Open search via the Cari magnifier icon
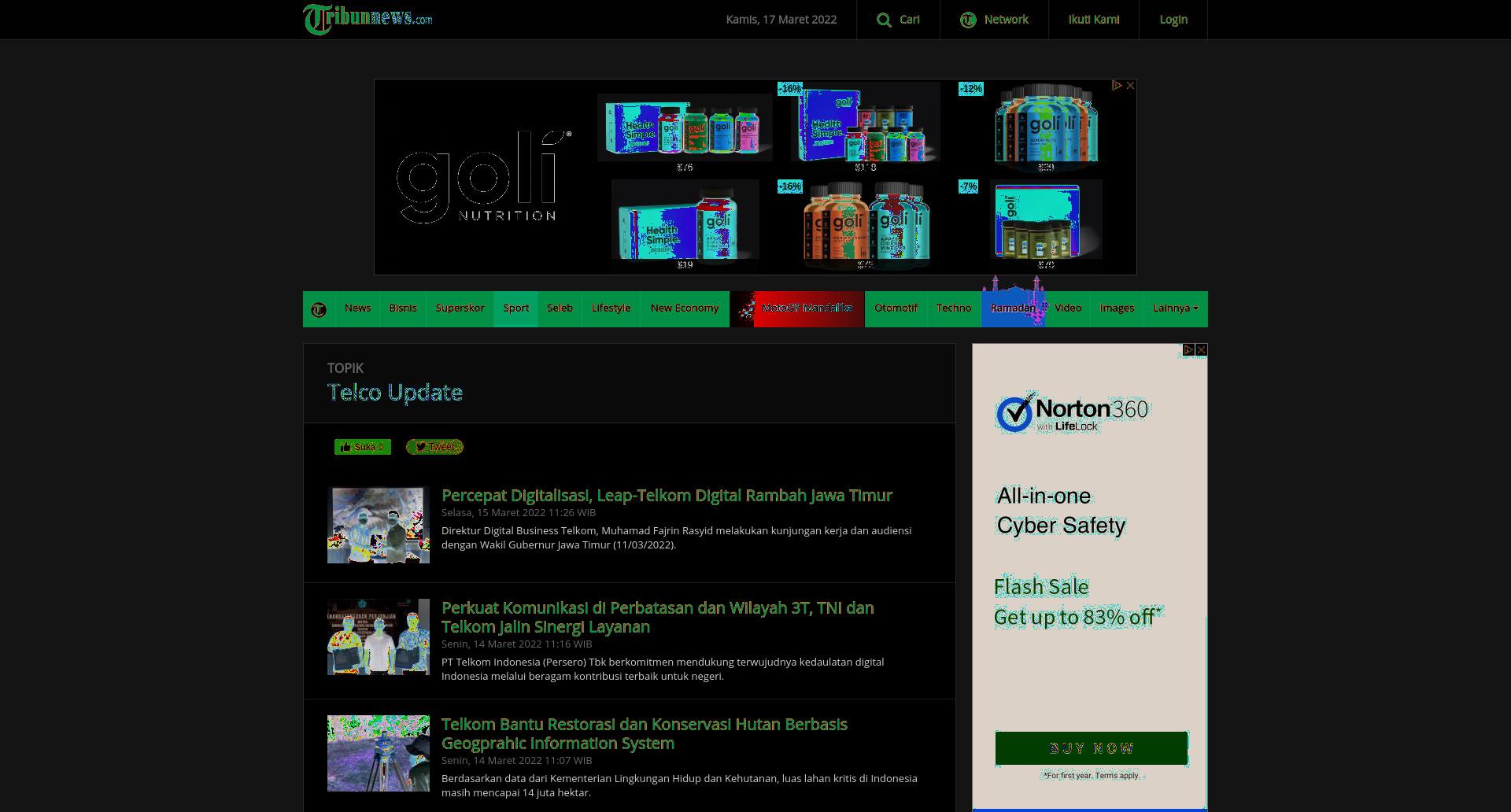The height and width of the screenshot is (812, 1511). tap(884, 20)
